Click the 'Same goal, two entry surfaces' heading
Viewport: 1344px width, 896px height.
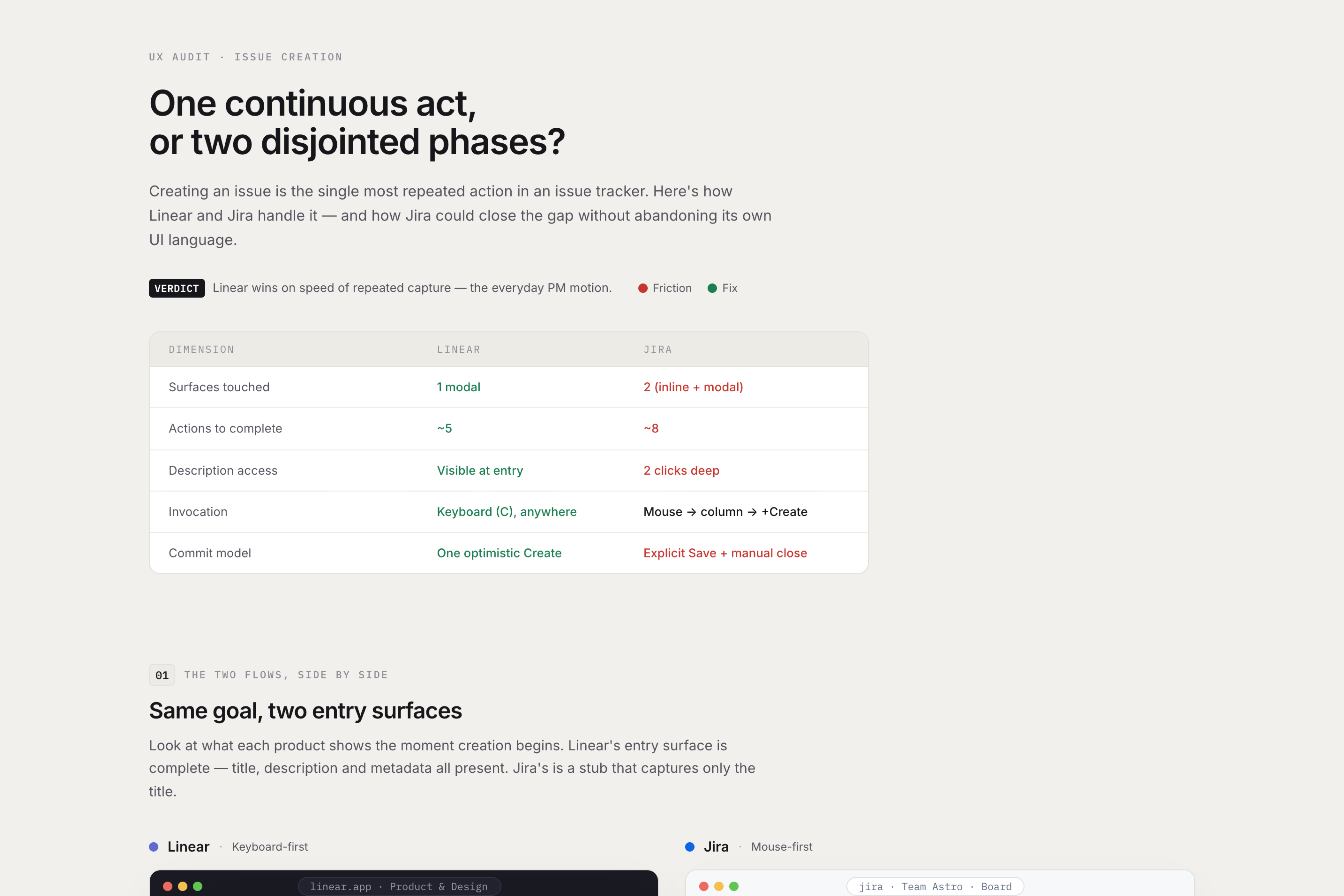(305, 711)
